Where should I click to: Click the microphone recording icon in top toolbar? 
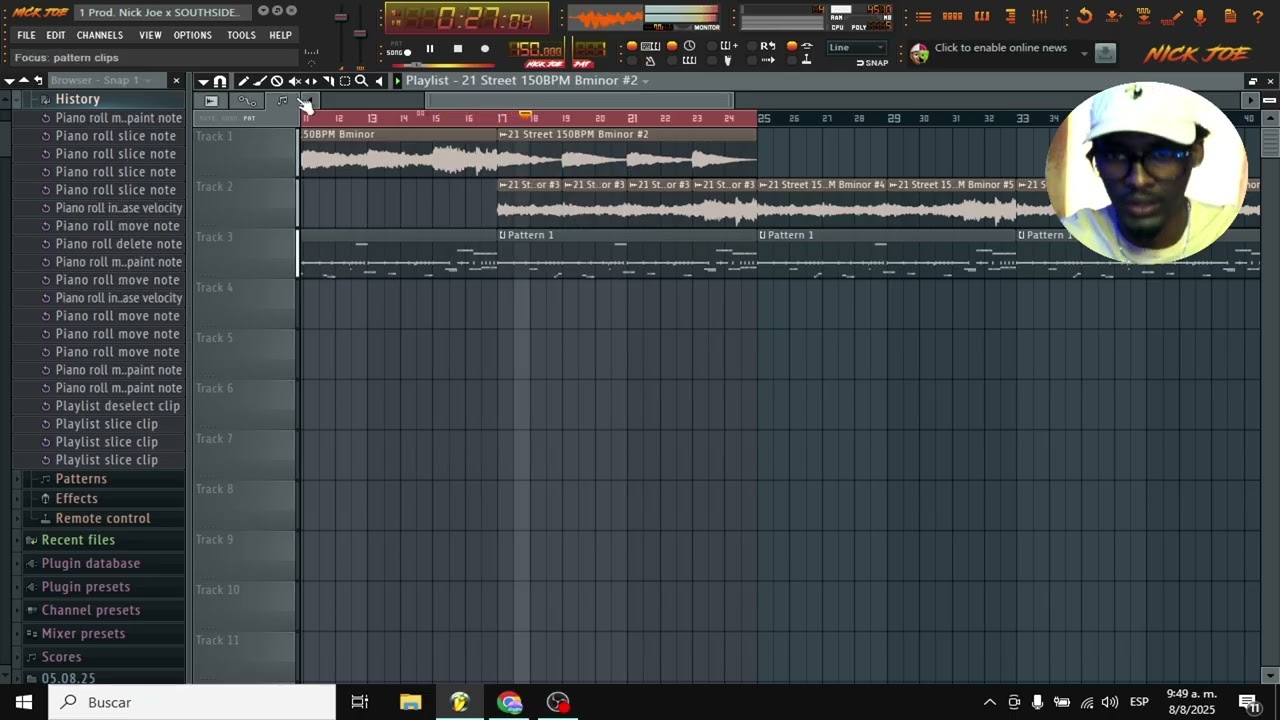pyautogui.click(x=1200, y=17)
